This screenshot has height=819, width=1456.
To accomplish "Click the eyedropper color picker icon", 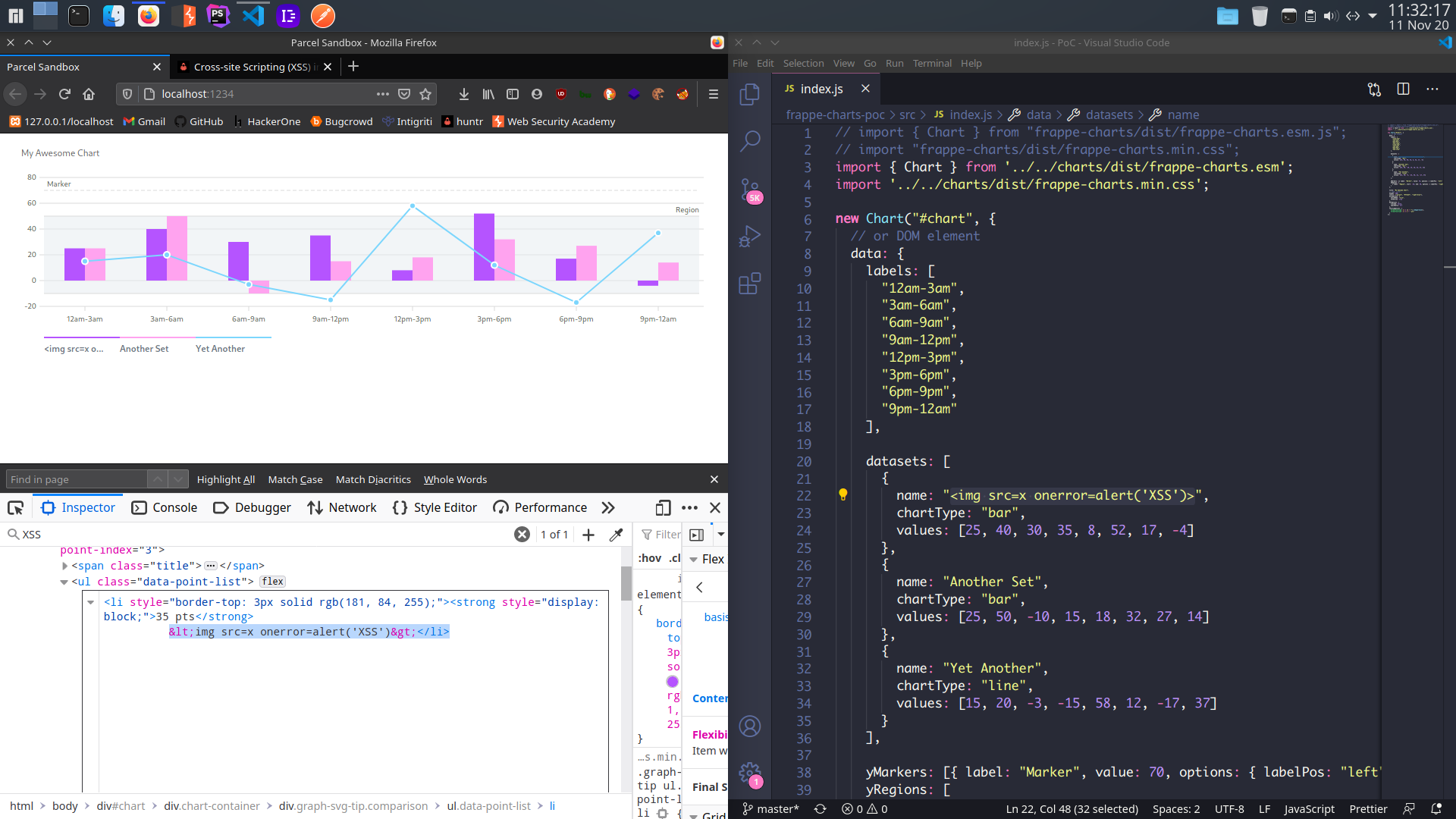I will [x=616, y=535].
